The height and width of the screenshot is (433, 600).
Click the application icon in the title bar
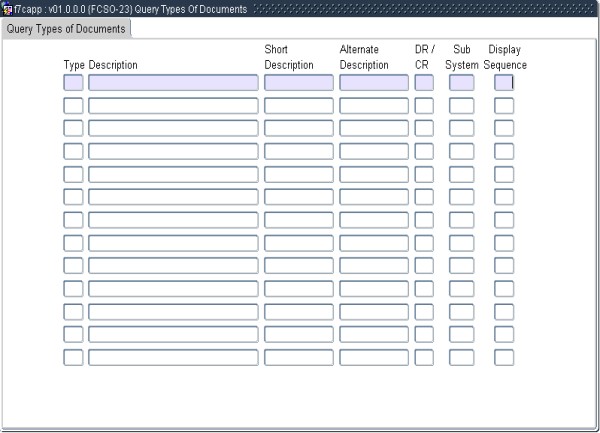point(7,9)
